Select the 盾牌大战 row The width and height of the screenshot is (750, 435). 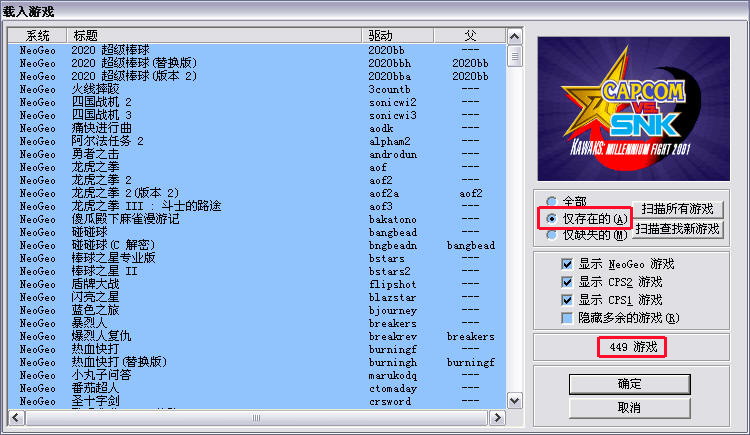click(x=257, y=284)
